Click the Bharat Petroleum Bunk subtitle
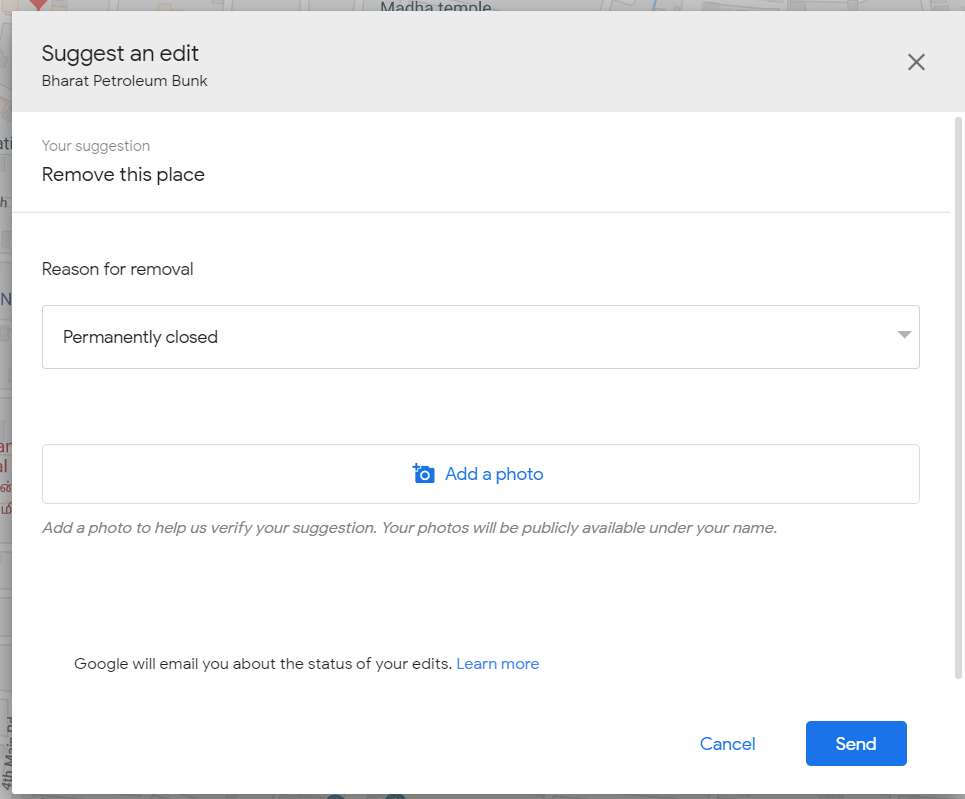This screenshot has width=965, height=799. click(x=124, y=81)
